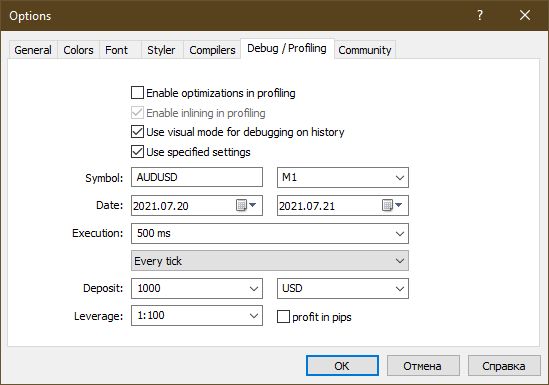549x385 pixels.
Task: Close the Options dialog
Action: 525,15
